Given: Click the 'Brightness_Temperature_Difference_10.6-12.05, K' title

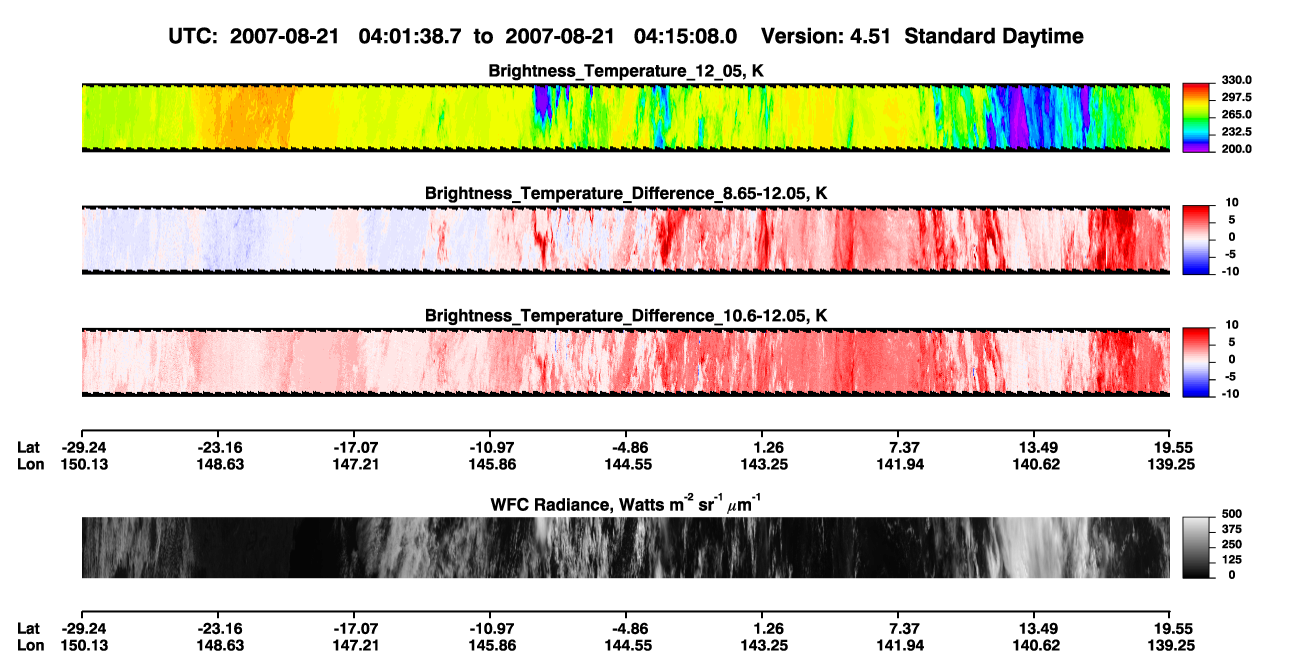Looking at the screenshot, I should pos(626,316).
